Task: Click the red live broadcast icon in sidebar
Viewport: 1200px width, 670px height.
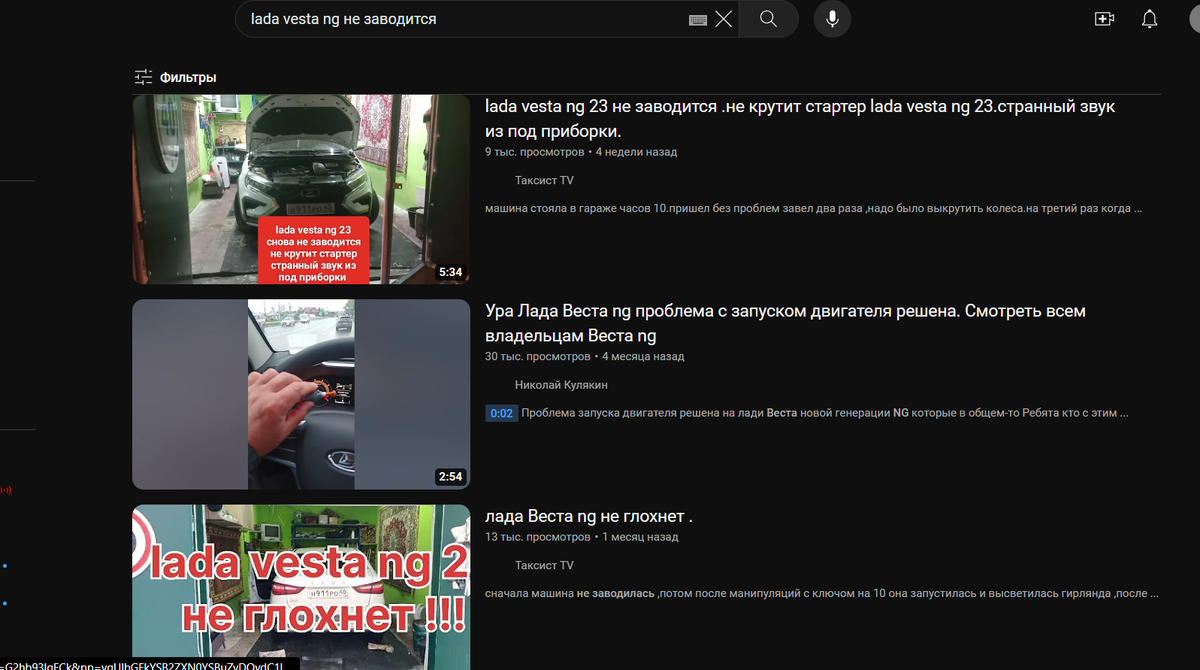Action: pos(5,490)
